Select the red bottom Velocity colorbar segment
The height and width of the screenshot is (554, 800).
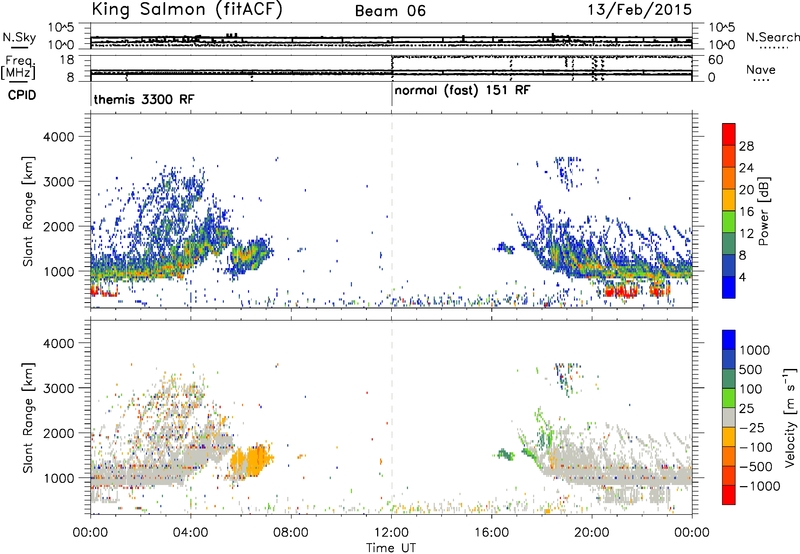(x=729, y=495)
